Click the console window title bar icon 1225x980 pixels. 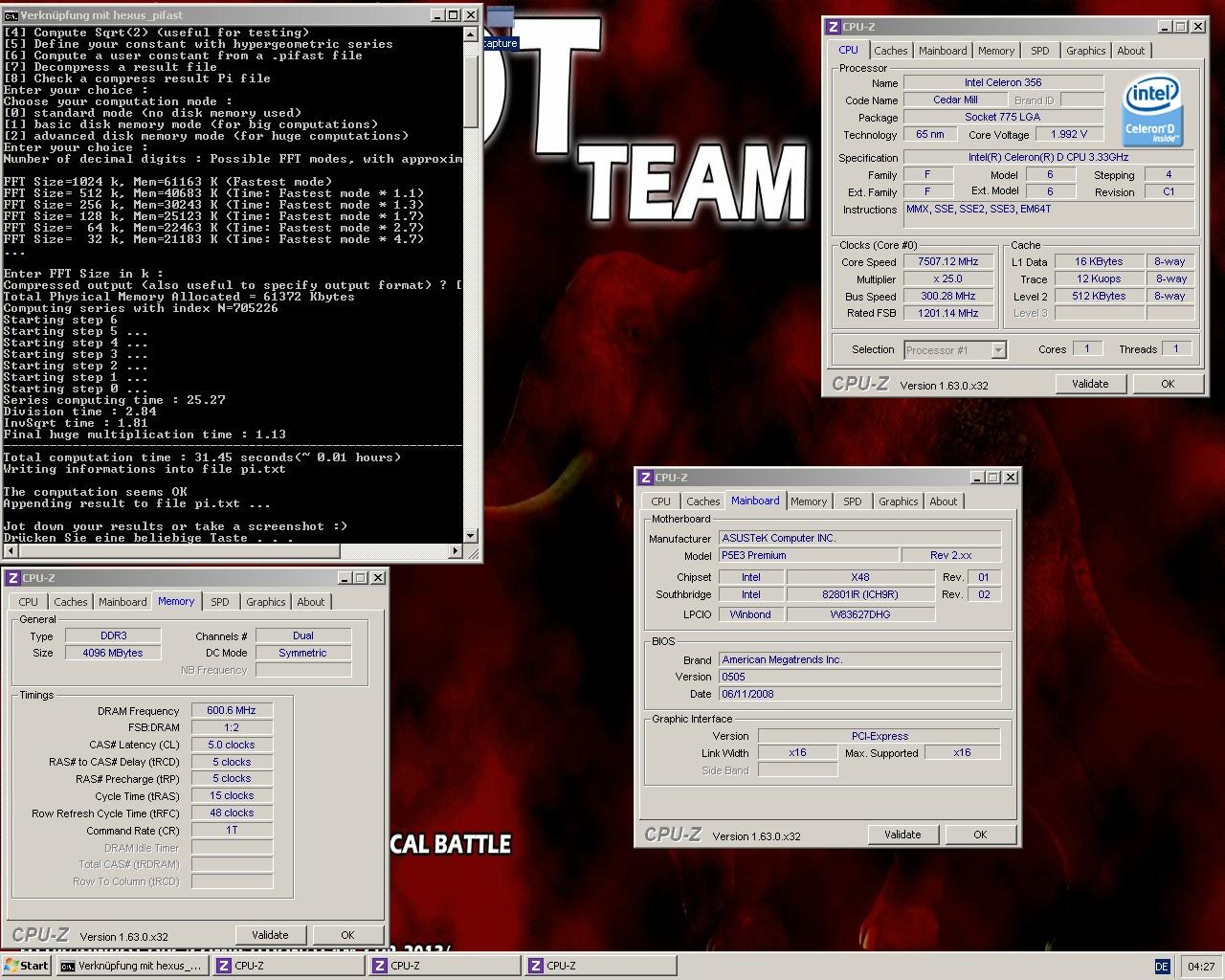click(11, 15)
